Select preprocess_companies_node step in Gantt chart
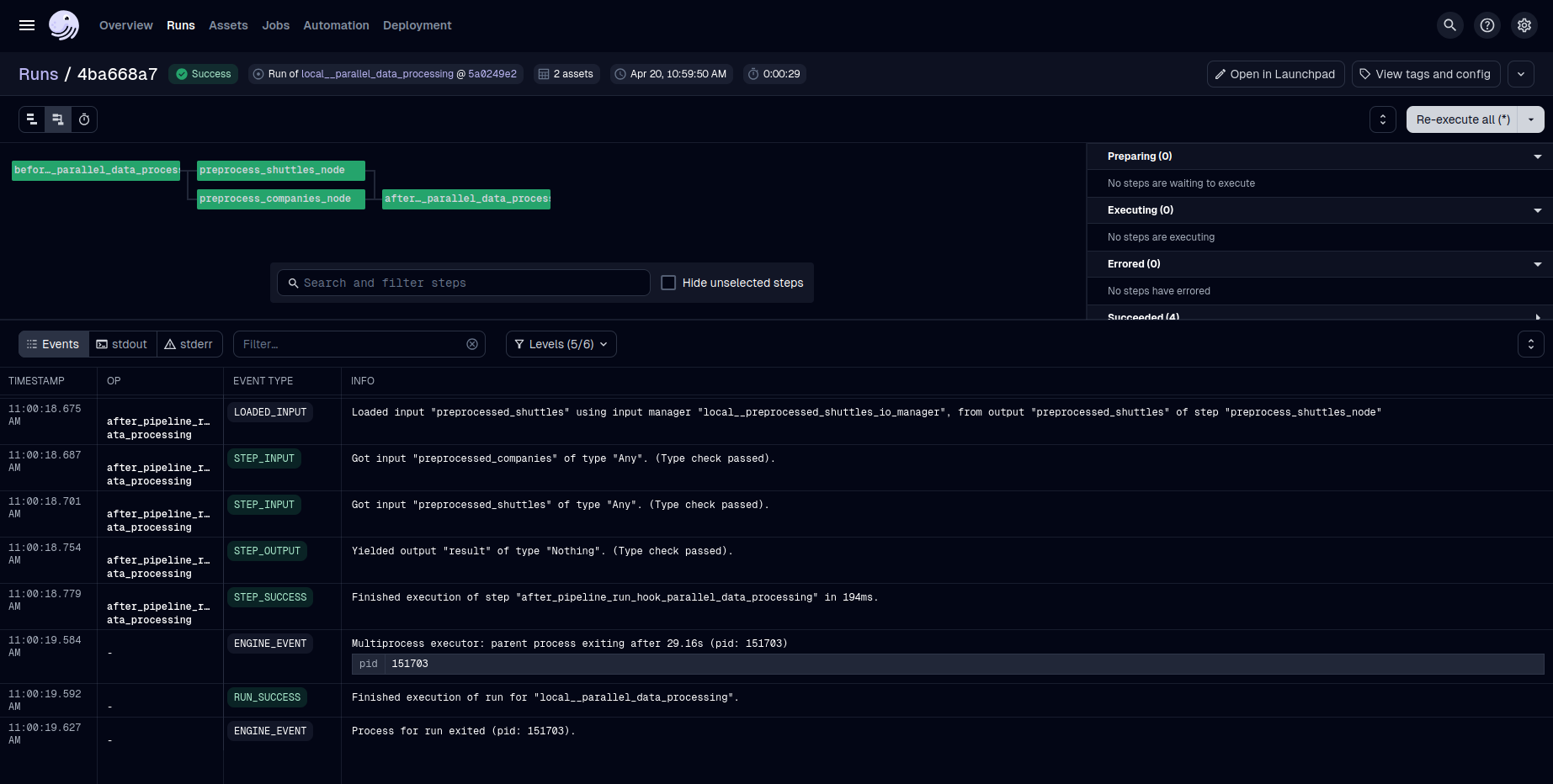Viewport: 1553px width, 784px height. [x=281, y=199]
